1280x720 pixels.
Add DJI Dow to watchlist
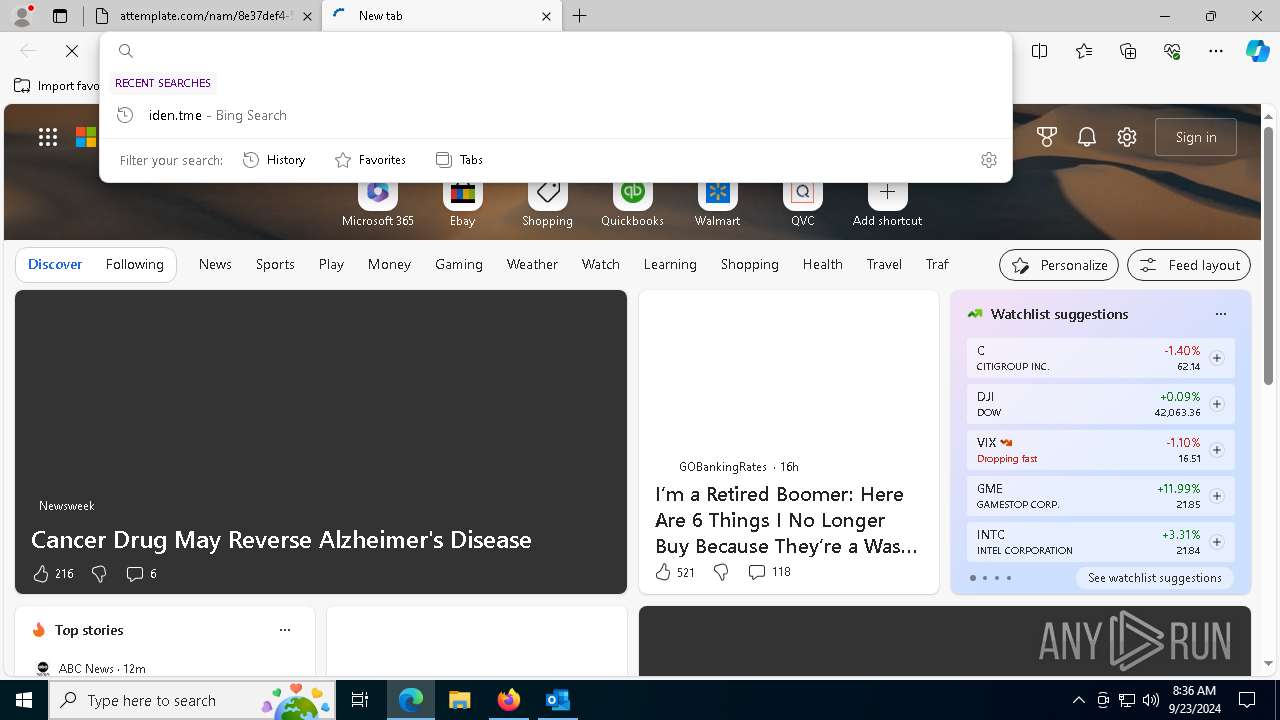point(1217,404)
